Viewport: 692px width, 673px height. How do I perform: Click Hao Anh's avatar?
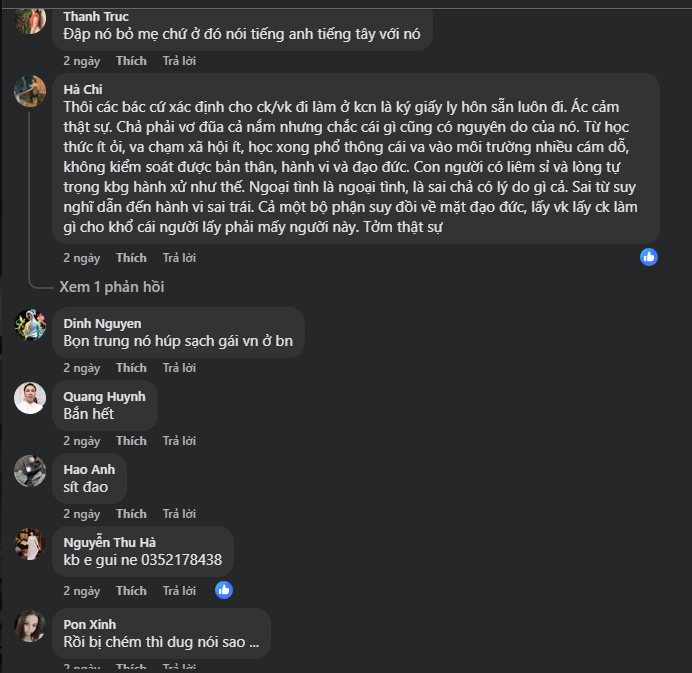(x=30, y=471)
